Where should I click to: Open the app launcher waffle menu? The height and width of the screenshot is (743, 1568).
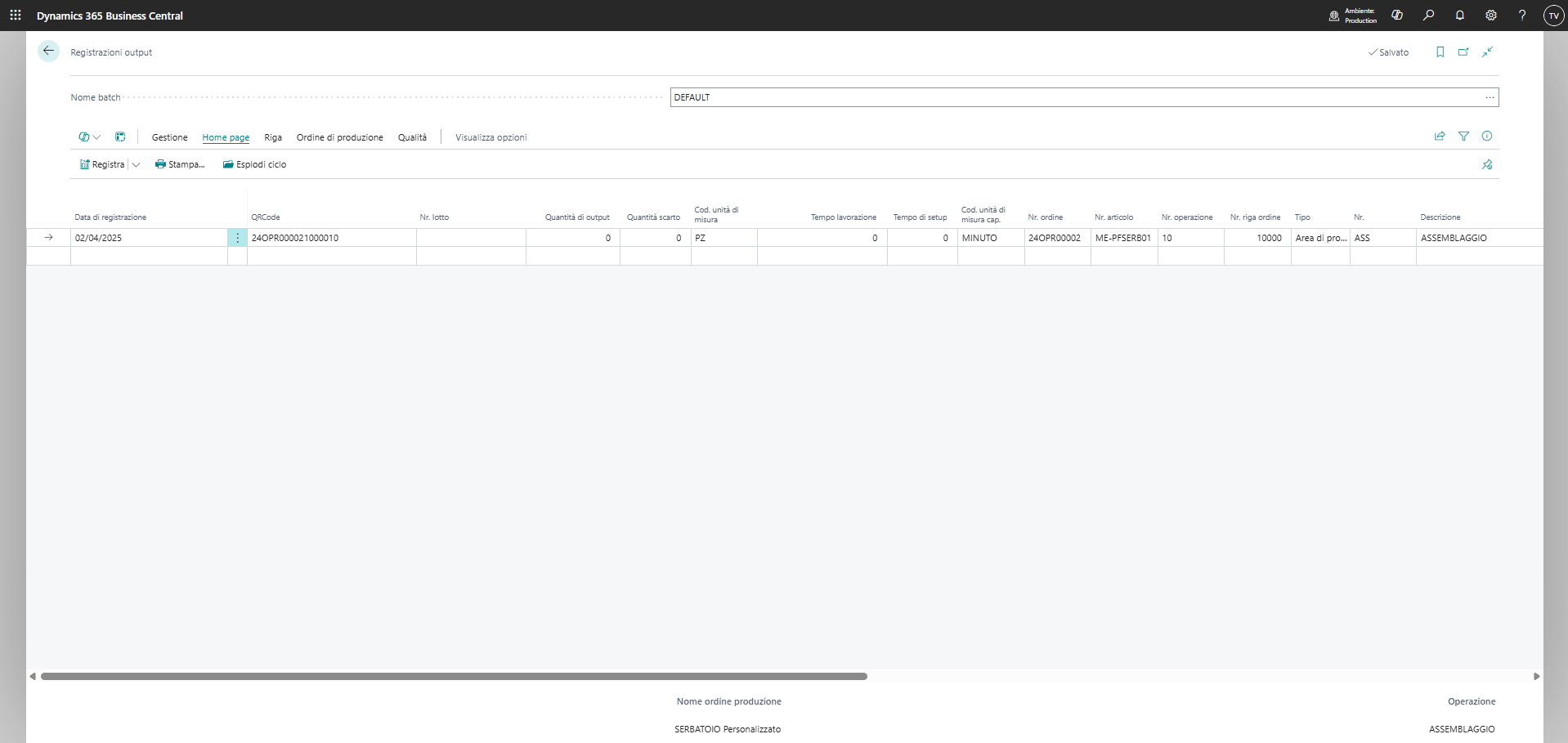click(x=16, y=16)
